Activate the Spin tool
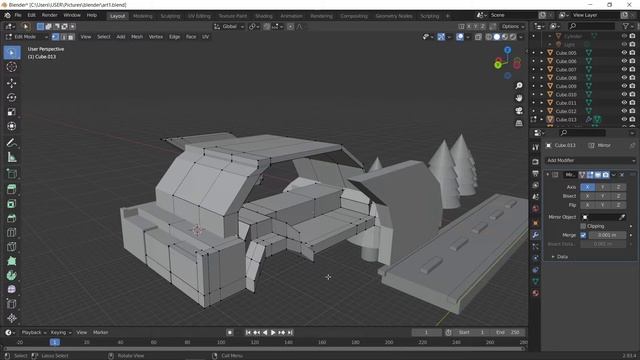Image resolution: width=640 pixels, height=360 pixels. point(11,275)
